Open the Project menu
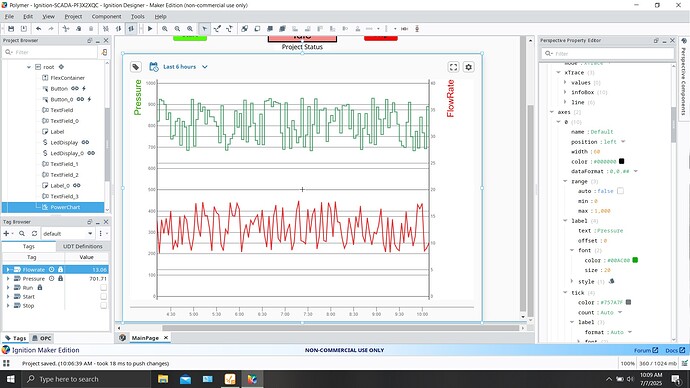This screenshot has height=388, width=690. click(73, 16)
